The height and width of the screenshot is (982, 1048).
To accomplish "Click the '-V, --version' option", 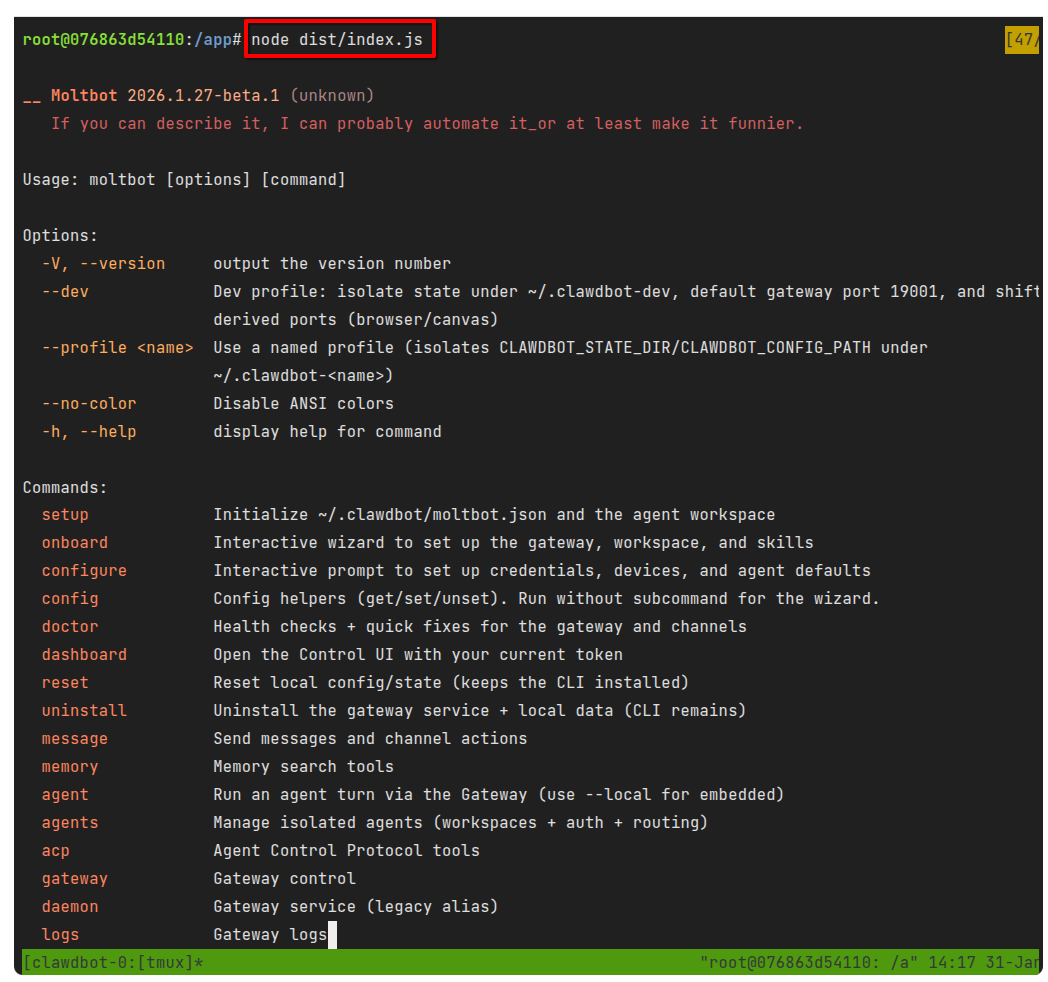I will pyautogui.click(x=104, y=264).
